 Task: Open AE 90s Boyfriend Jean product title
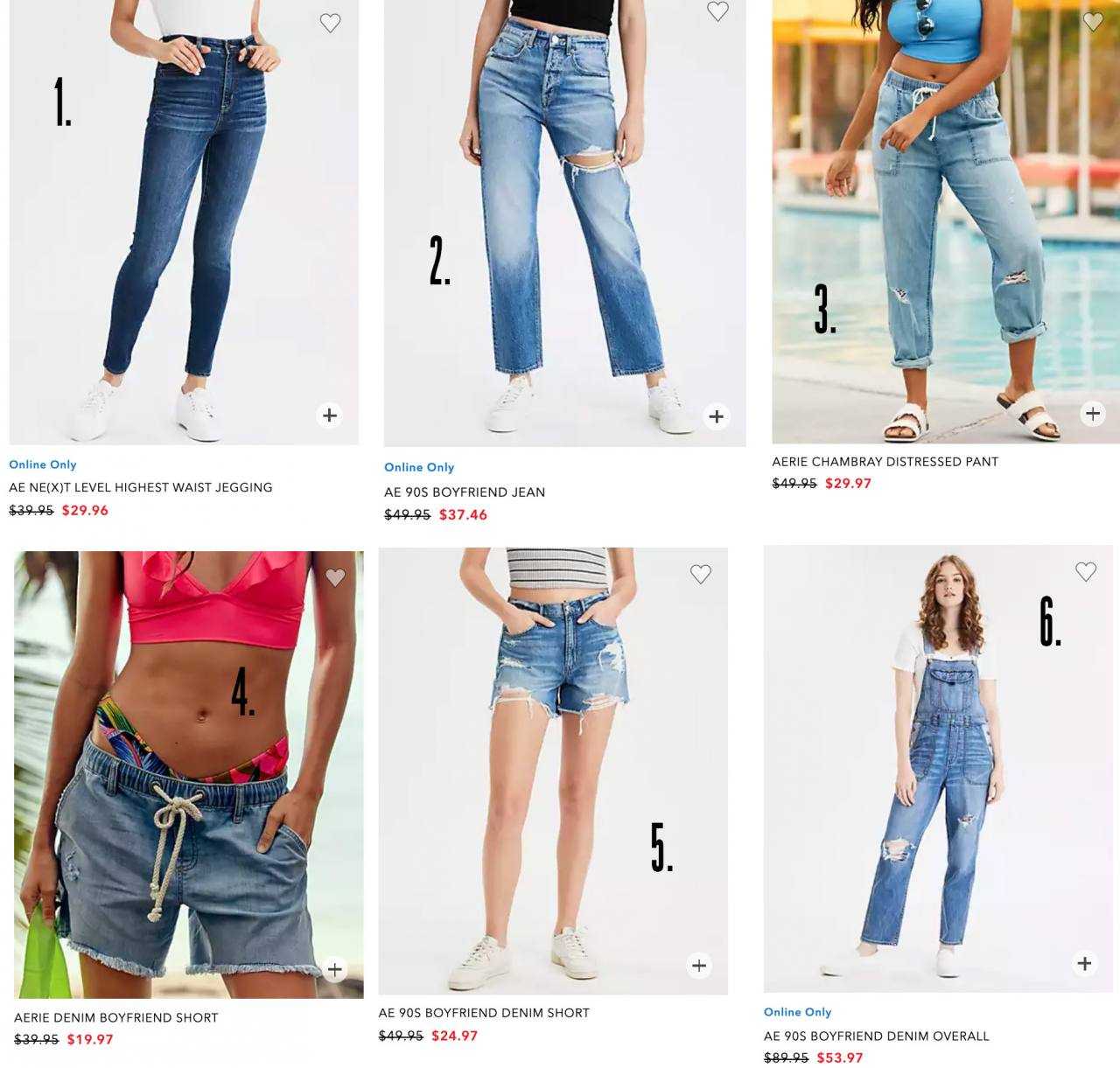[x=465, y=492]
